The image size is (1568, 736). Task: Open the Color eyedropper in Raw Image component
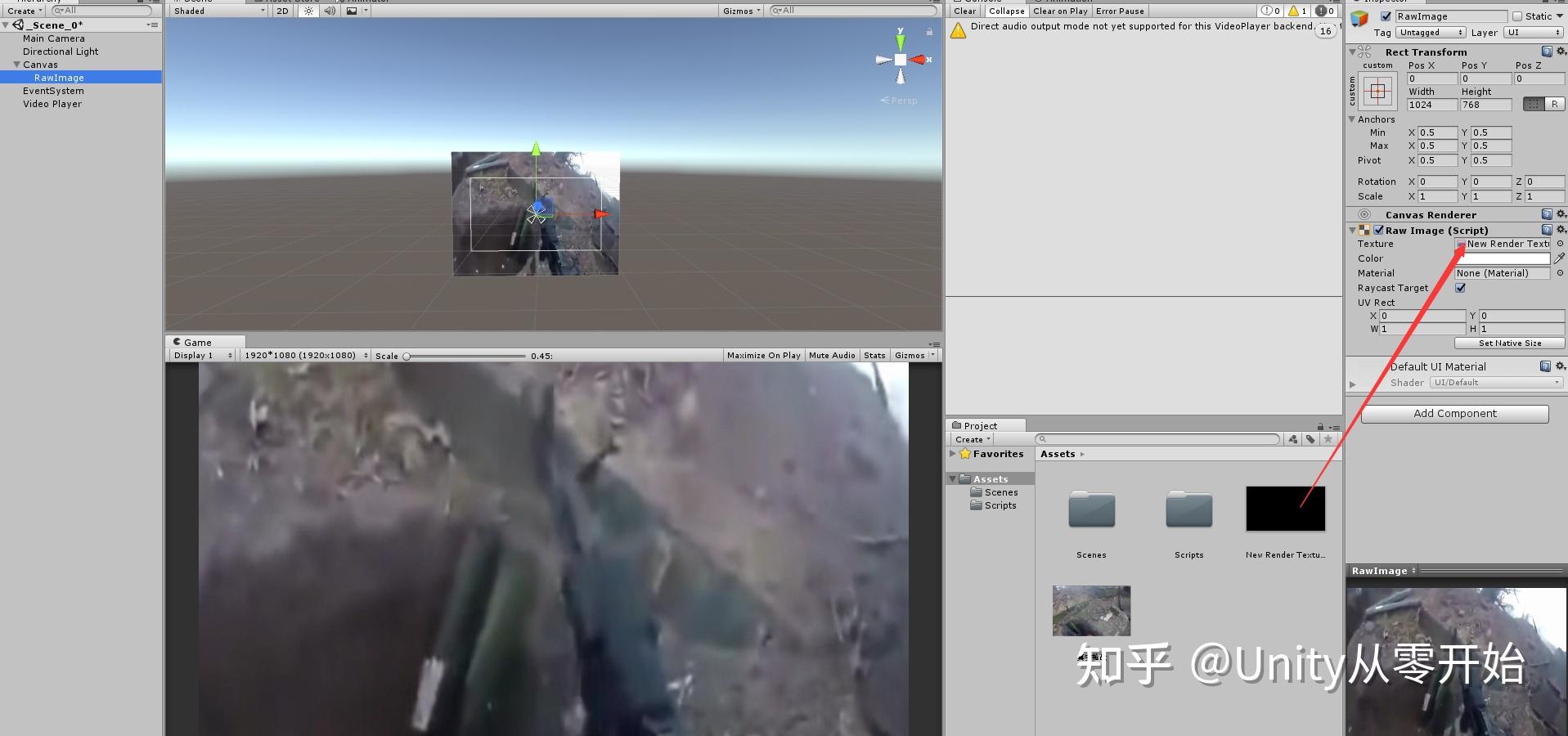coord(1561,258)
